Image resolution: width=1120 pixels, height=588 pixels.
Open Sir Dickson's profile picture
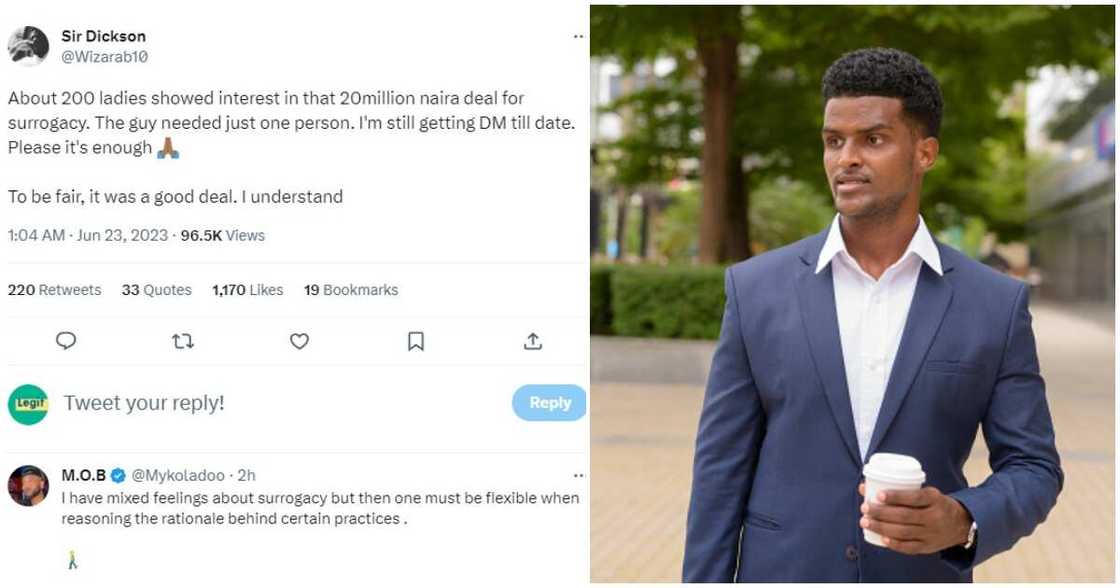28,46
